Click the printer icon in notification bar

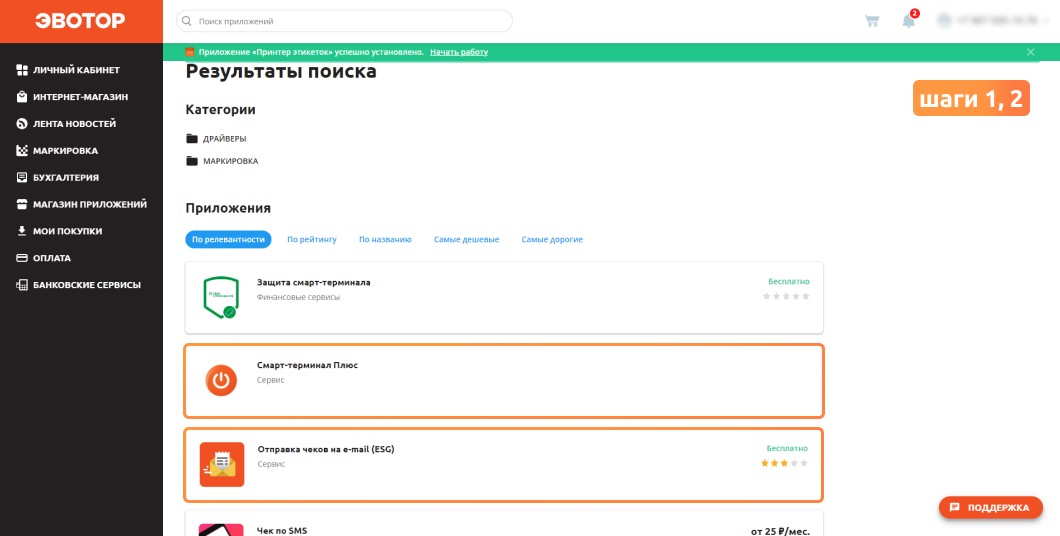tap(190, 52)
